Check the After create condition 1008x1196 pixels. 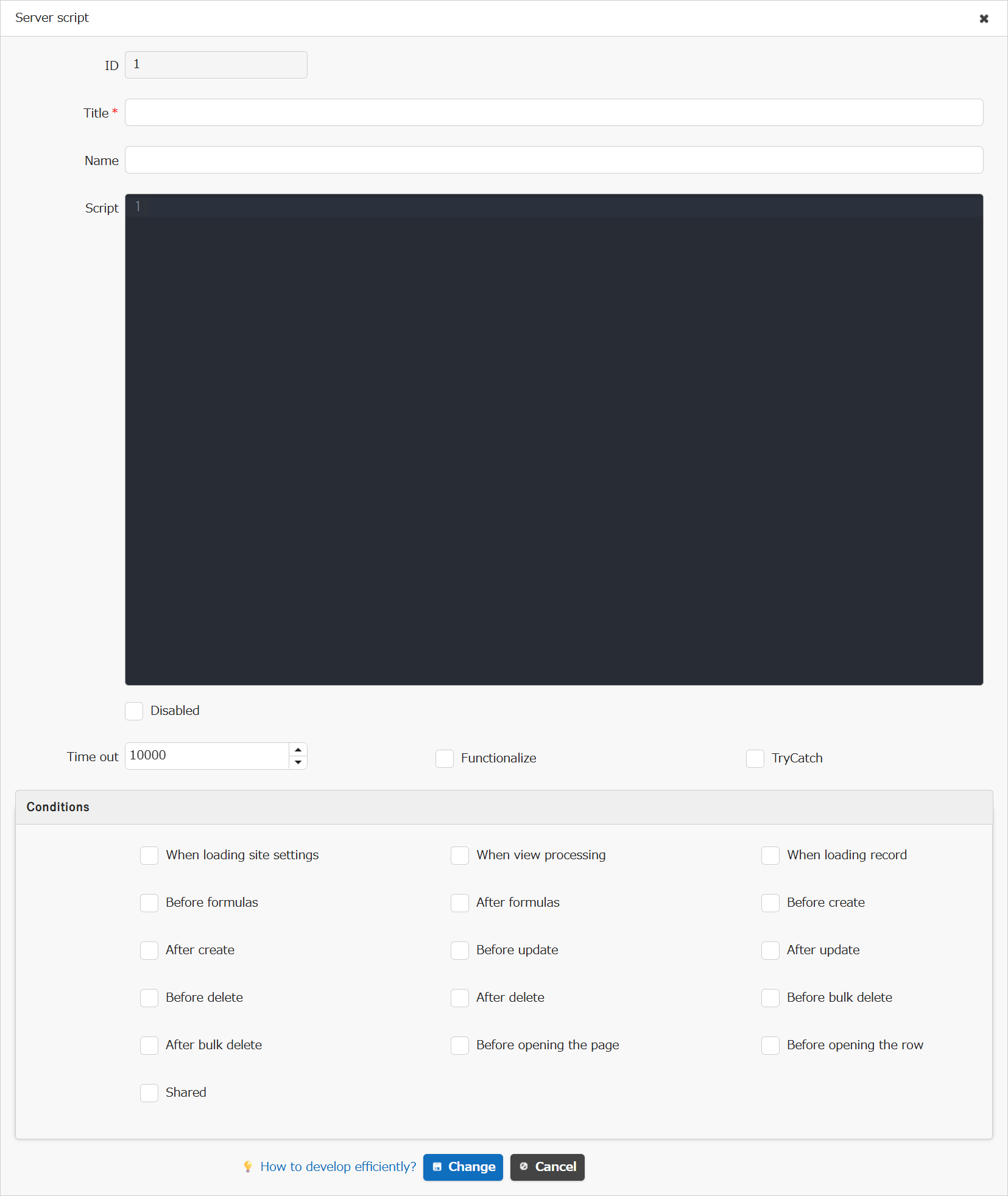[x=149, y=951]
